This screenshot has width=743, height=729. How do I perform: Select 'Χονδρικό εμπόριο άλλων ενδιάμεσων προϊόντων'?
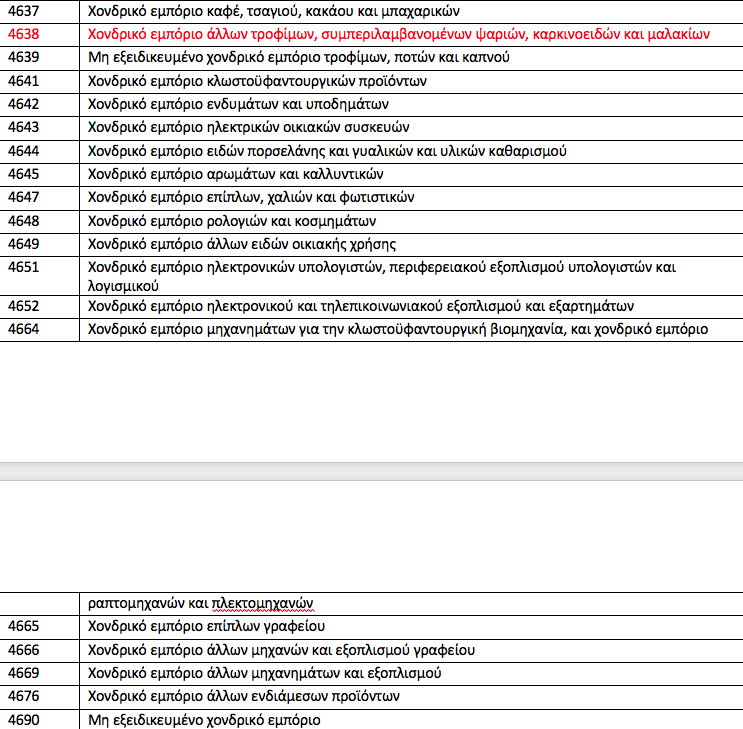(244, 697)
